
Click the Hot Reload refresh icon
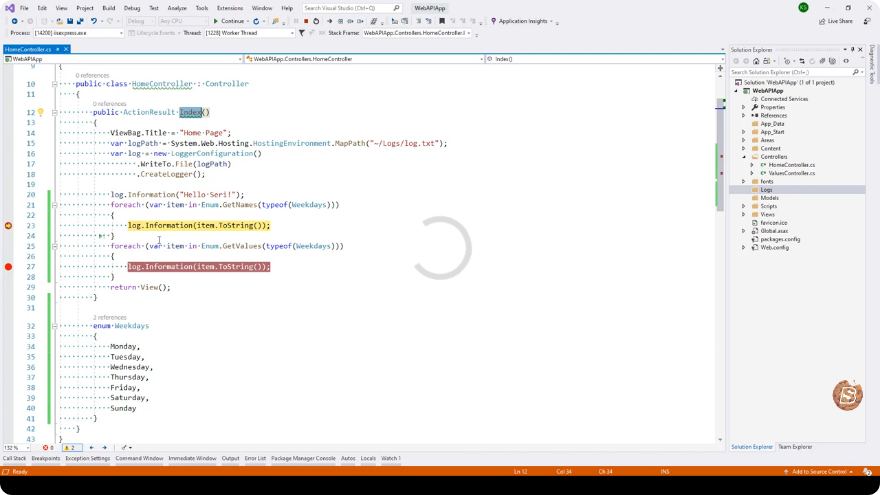pyautogui.click(x=256, y=21)
